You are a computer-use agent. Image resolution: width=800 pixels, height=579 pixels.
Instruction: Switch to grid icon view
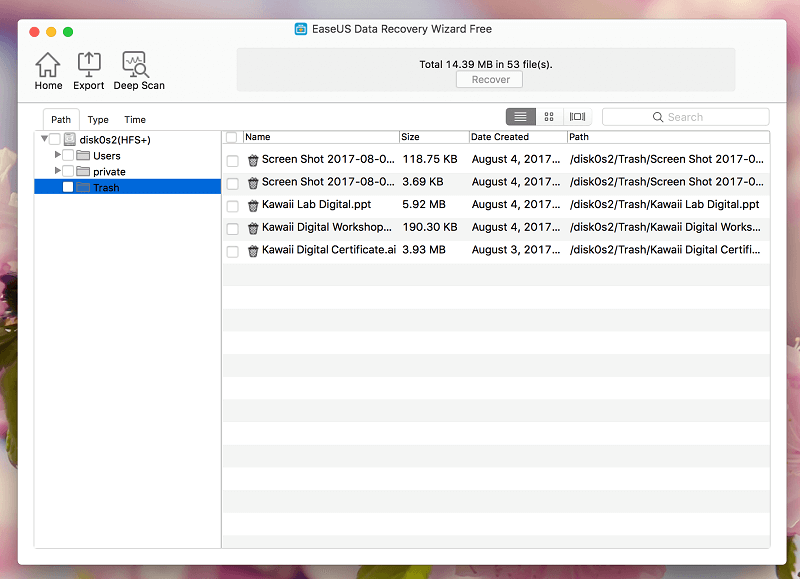(x=549, y=117)
